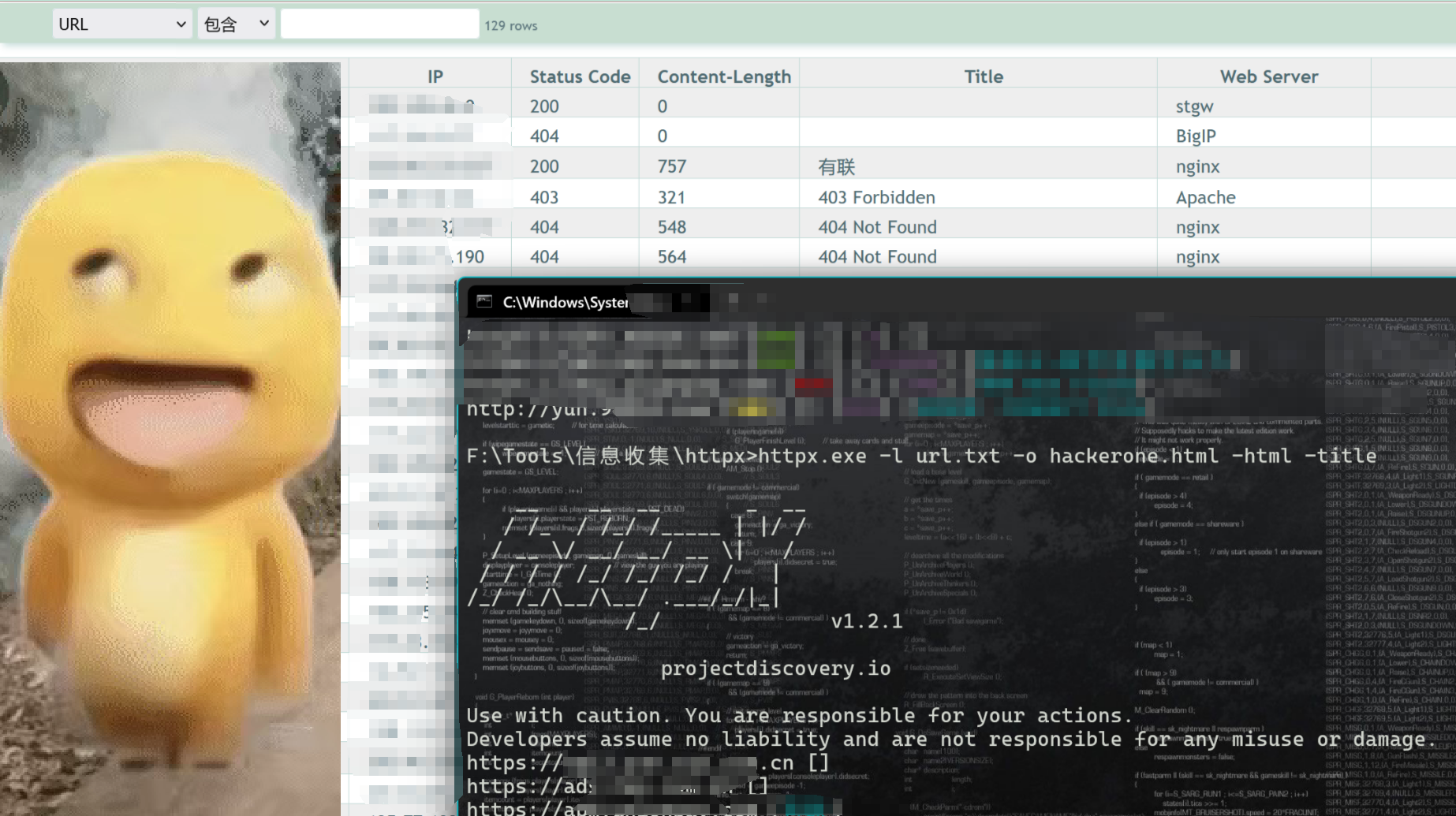The width and height of the screenshot is (1456, 816).
Task: Select the Apache web server cell
Action: tap(1205, 197)
